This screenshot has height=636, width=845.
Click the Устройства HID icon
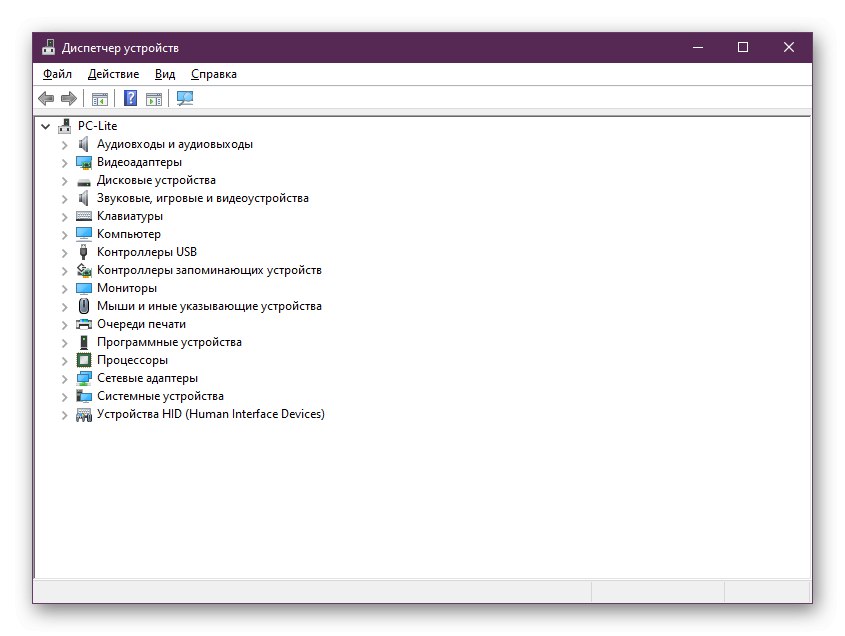click(84, 414)
